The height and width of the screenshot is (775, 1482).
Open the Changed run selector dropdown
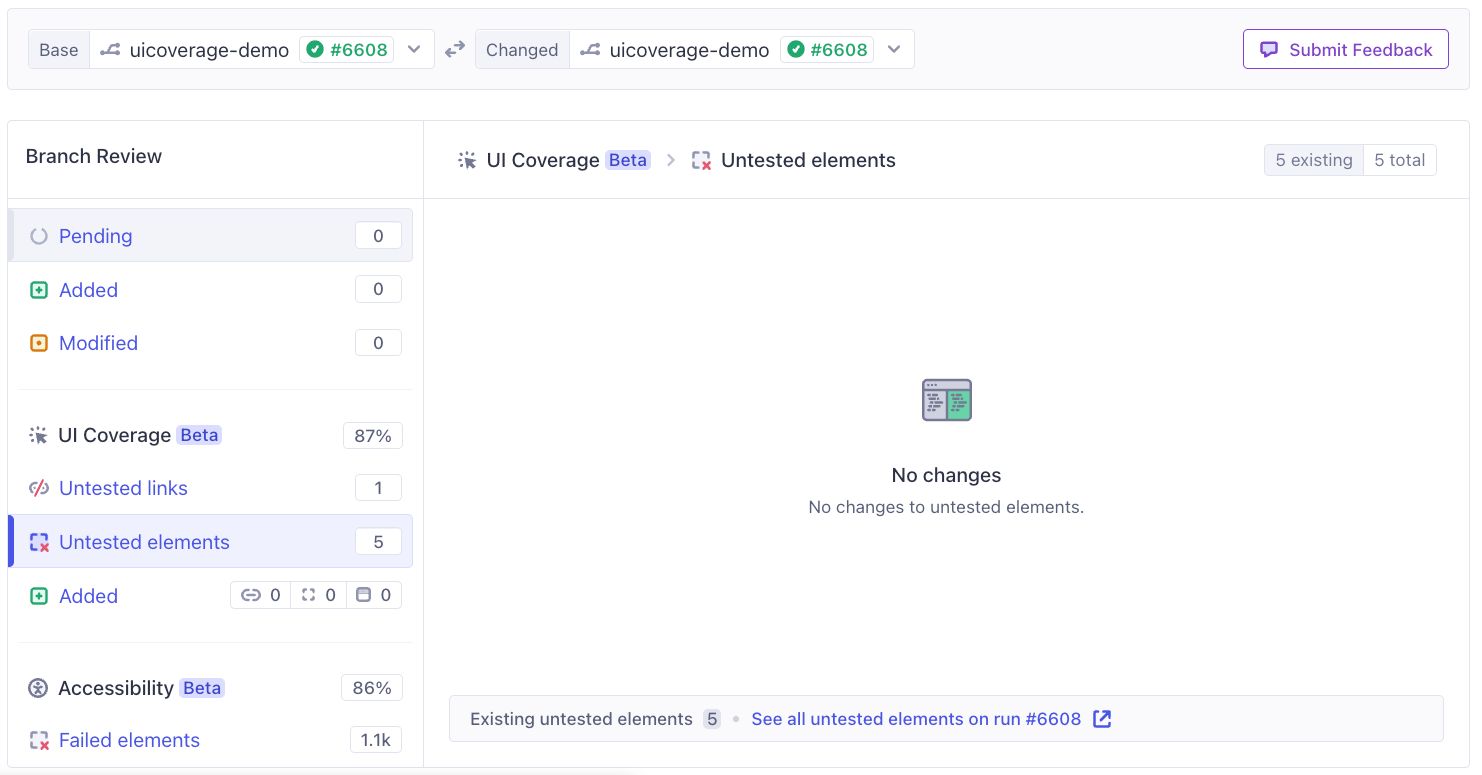[x=893, y=49]
